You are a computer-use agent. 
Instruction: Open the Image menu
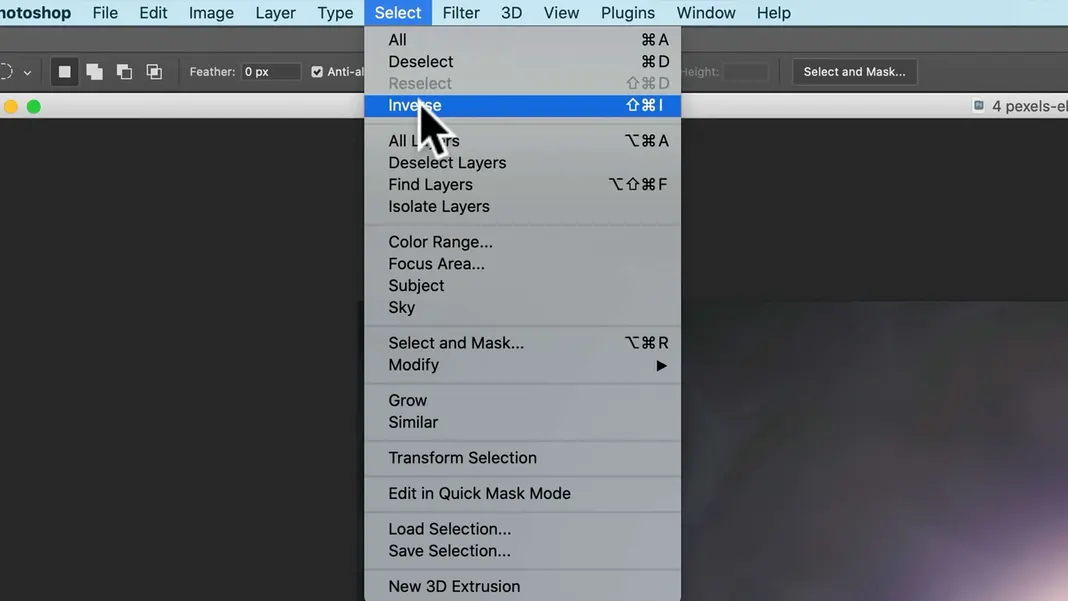(211, 13)
